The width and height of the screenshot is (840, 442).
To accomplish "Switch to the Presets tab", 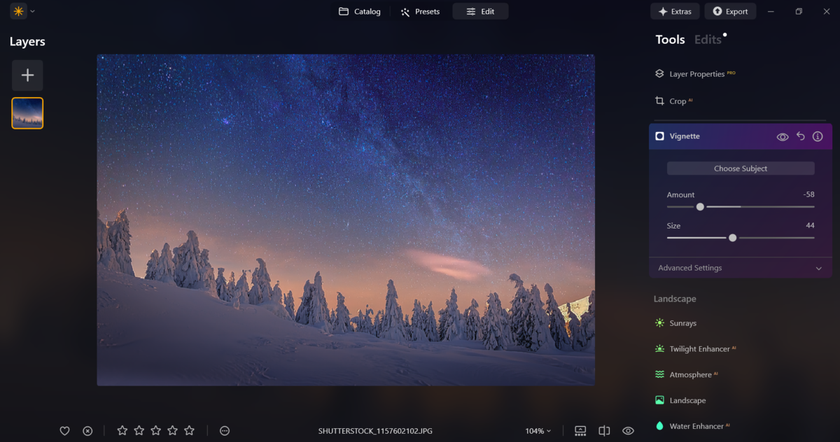I will (x=420, y=12).
